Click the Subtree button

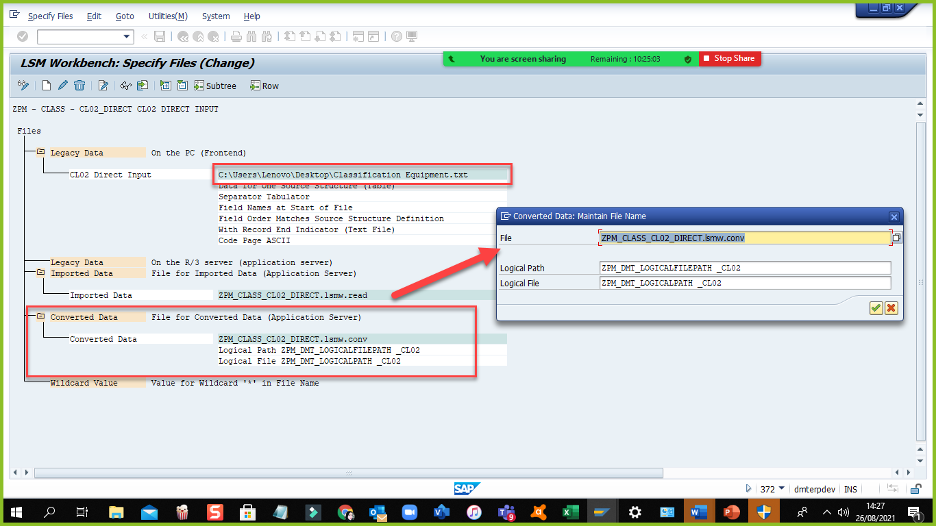pyautogui.click(x=214, y=86)
